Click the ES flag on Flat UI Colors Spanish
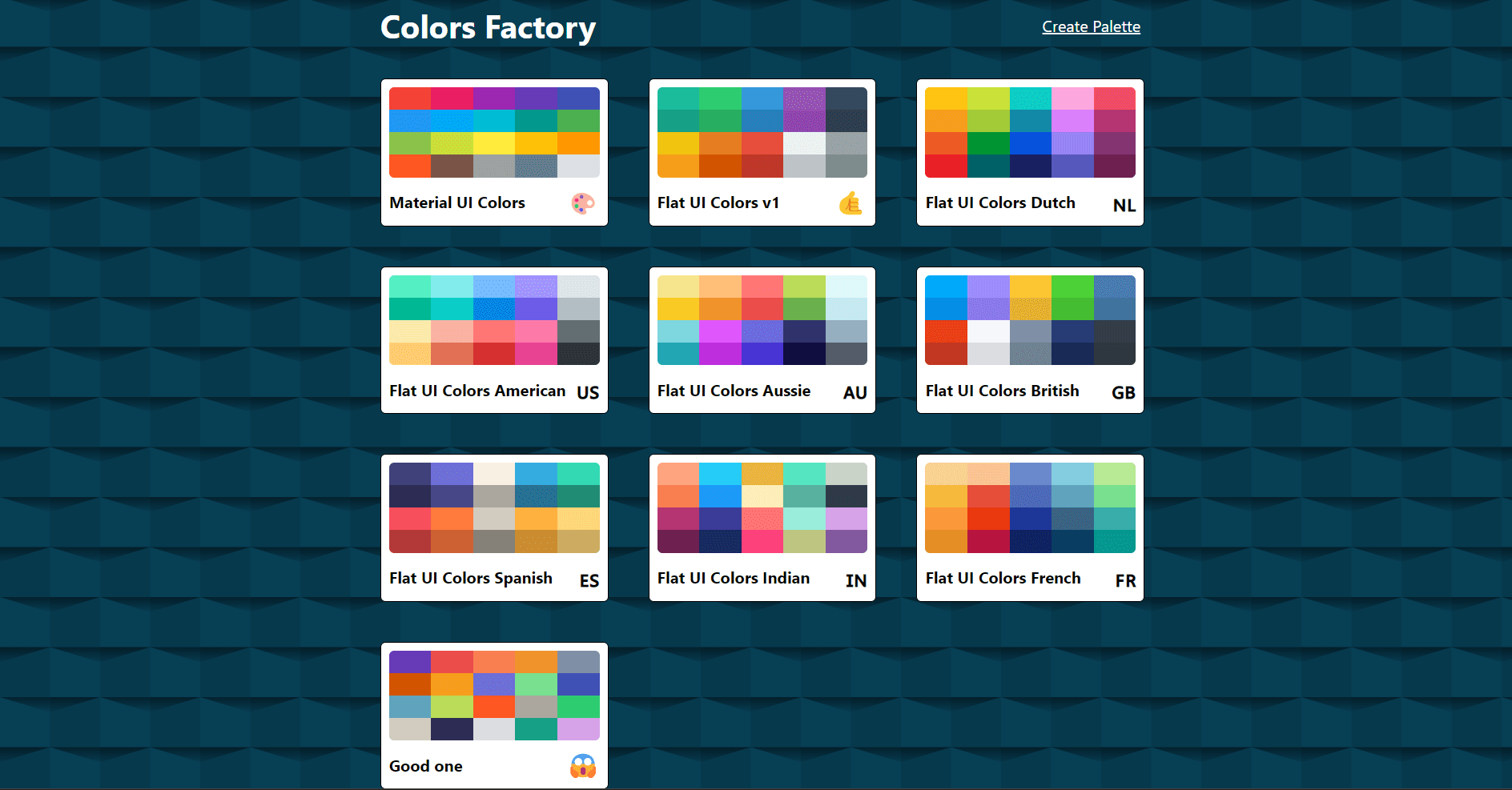This screenshot has height=790, width=1512. click(x=589, y=580)
